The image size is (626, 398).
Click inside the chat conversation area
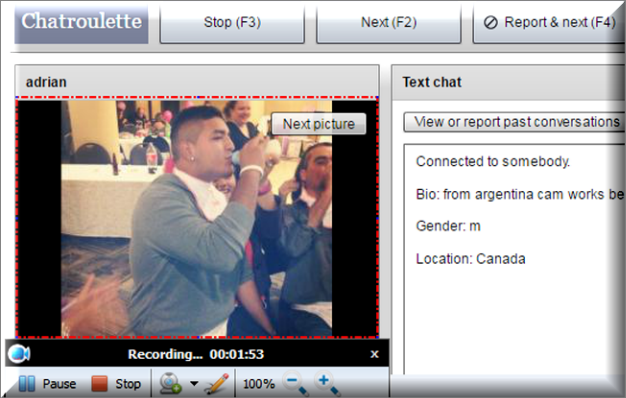(x=515, y=259)
